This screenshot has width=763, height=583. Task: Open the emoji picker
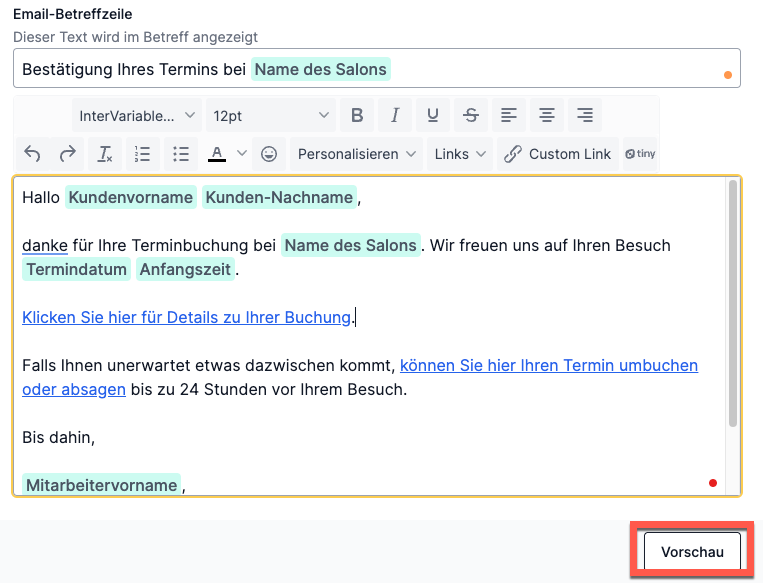coord(269,154)
